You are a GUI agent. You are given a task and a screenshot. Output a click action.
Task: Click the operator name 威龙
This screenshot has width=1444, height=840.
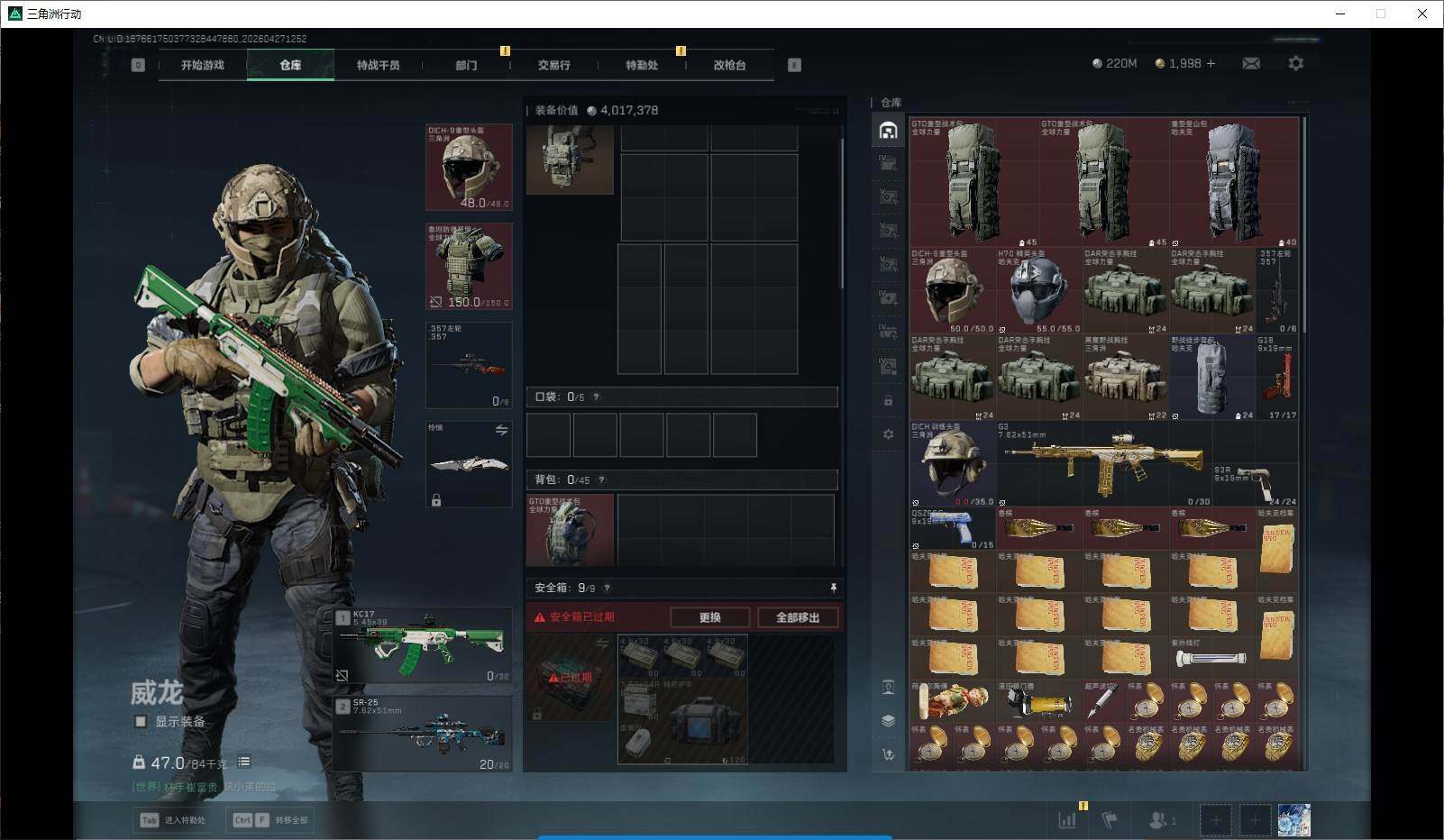157,692
